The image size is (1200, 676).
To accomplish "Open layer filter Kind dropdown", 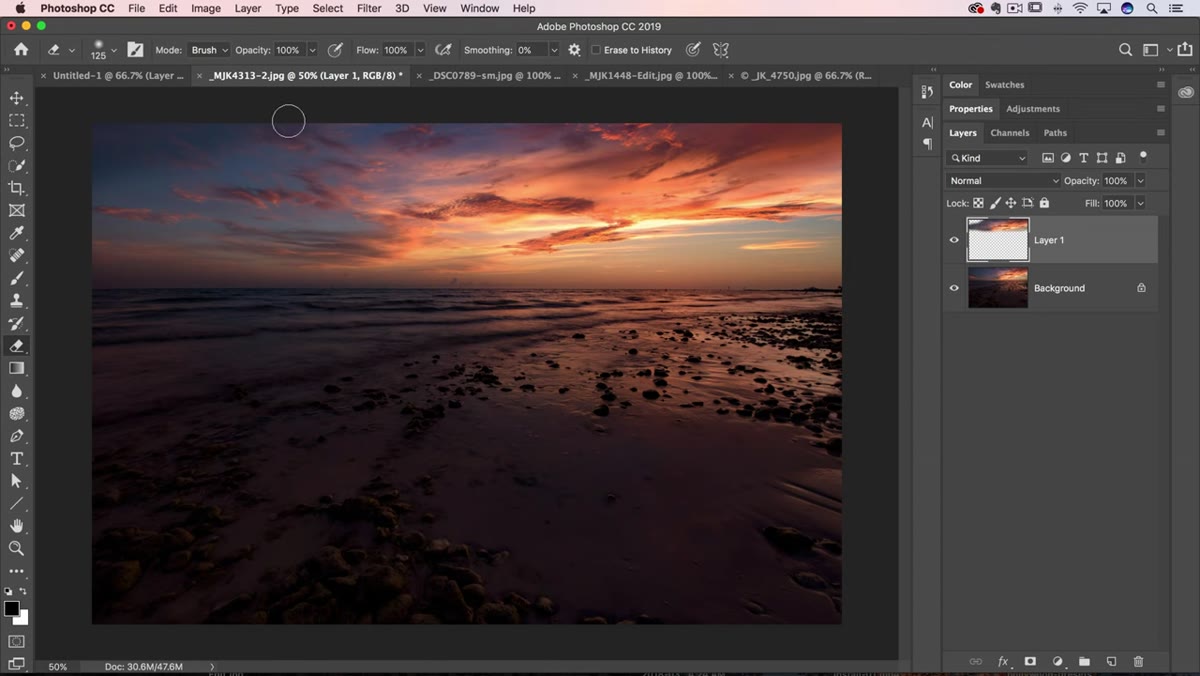I will point(988,158).
